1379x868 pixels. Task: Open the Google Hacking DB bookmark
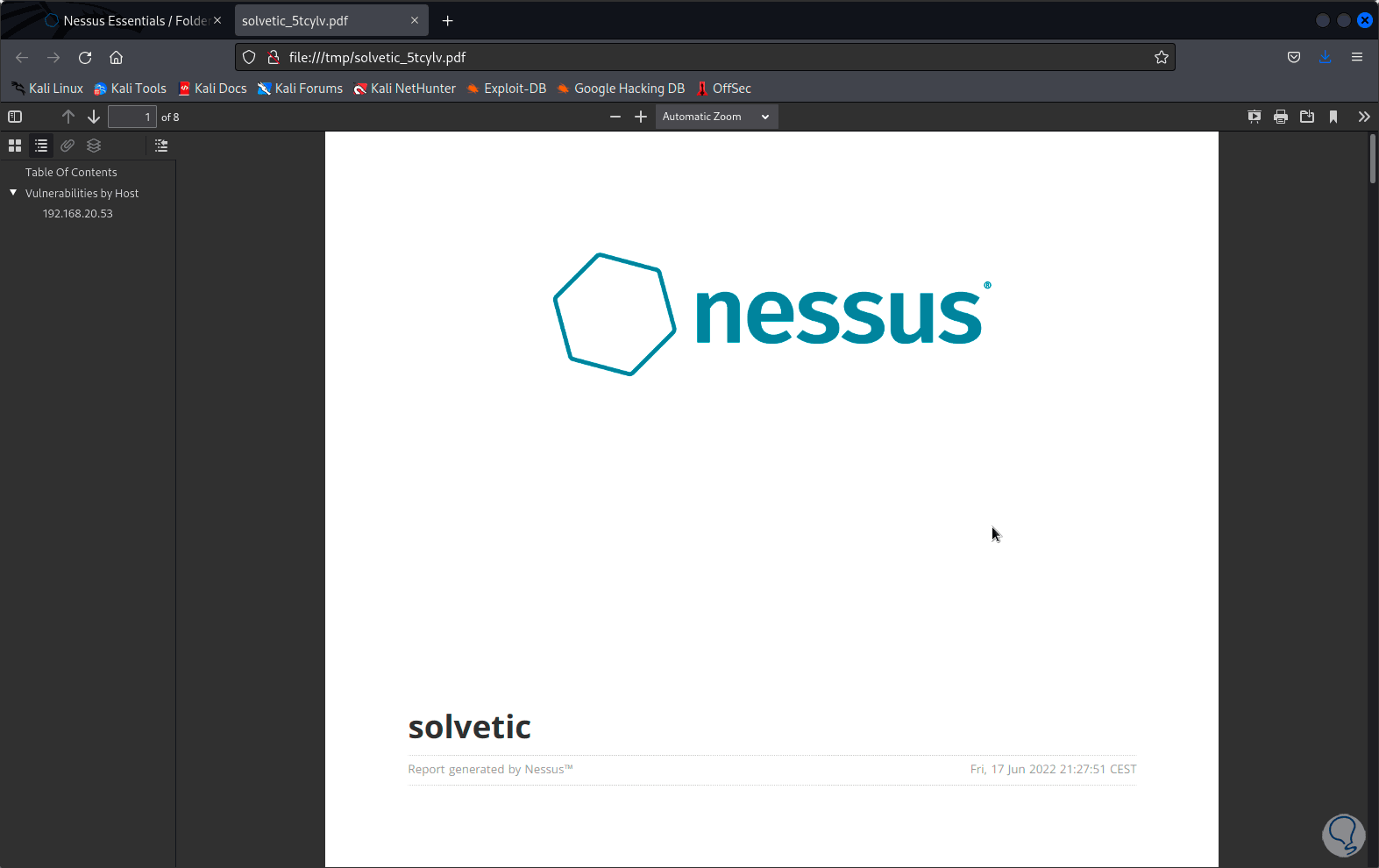[620, 89]
